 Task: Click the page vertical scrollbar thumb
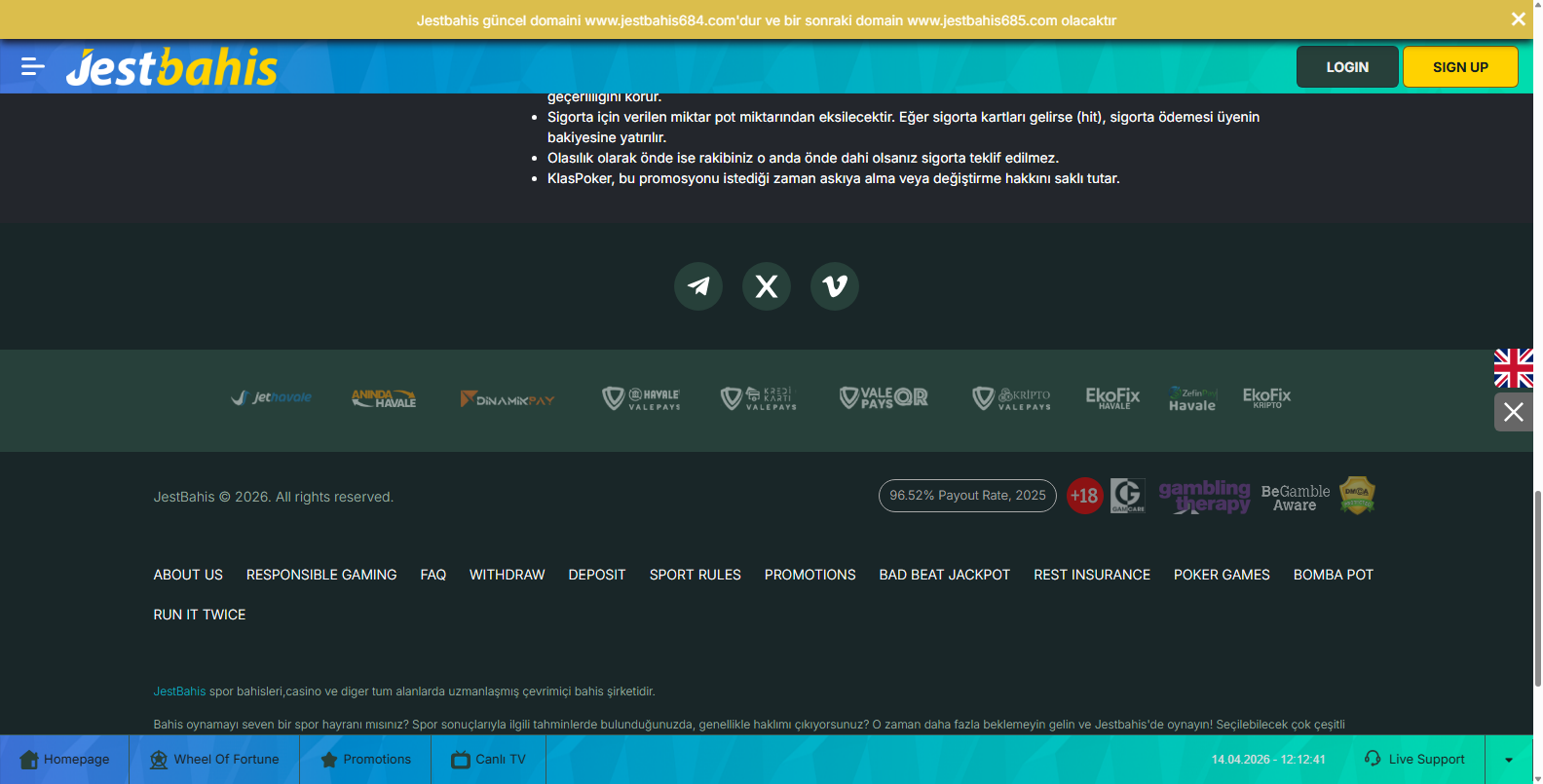pos(1538,589)
